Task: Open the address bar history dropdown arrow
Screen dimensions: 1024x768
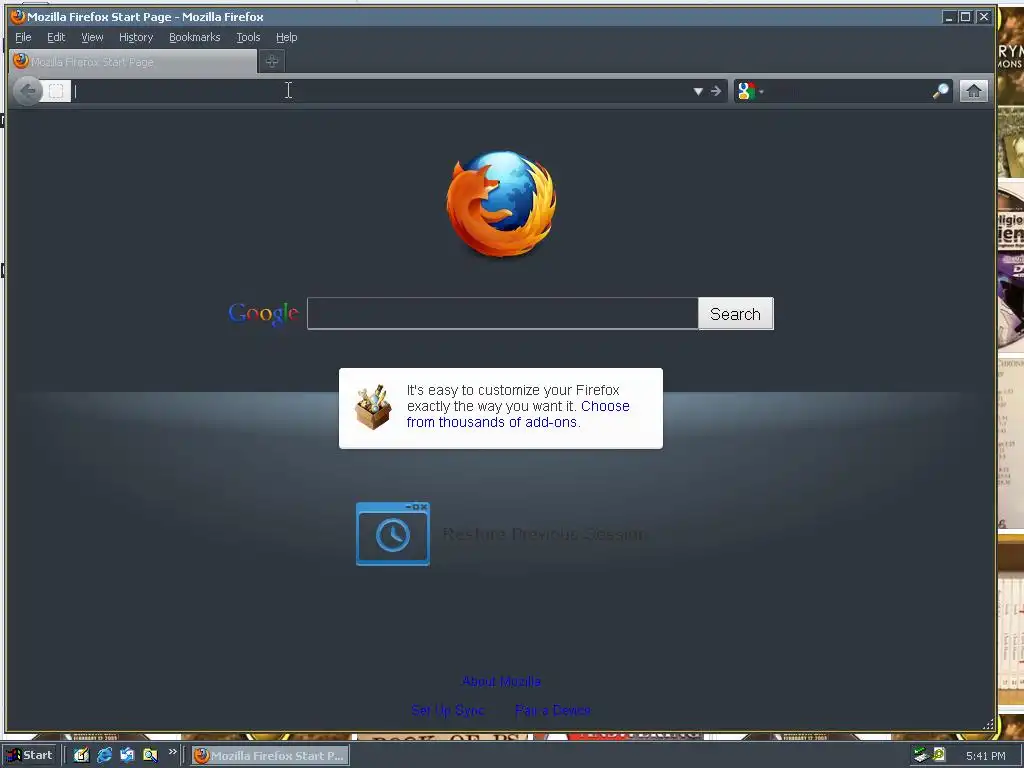Action: (698, 91)
